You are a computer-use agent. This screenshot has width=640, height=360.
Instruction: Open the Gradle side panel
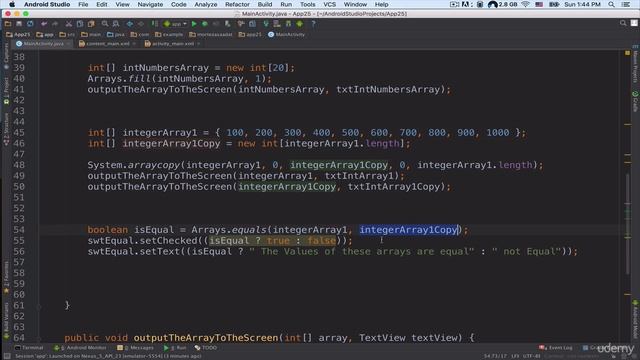point(635,101)
